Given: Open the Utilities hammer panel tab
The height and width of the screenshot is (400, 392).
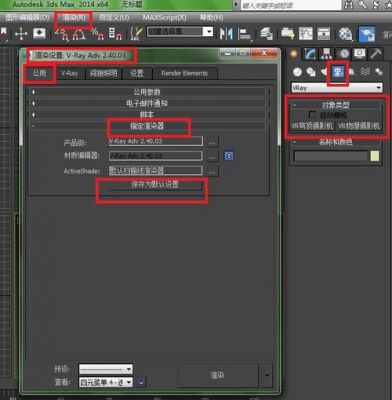Looking at the screenshot, I should [376, 54].
